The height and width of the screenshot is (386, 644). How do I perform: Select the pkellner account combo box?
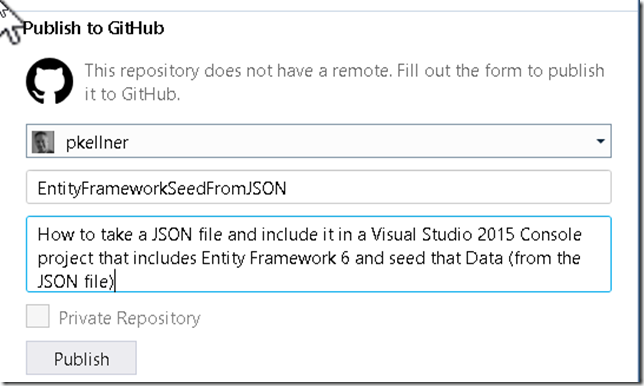pyautogui.click(x=319, y=141)
